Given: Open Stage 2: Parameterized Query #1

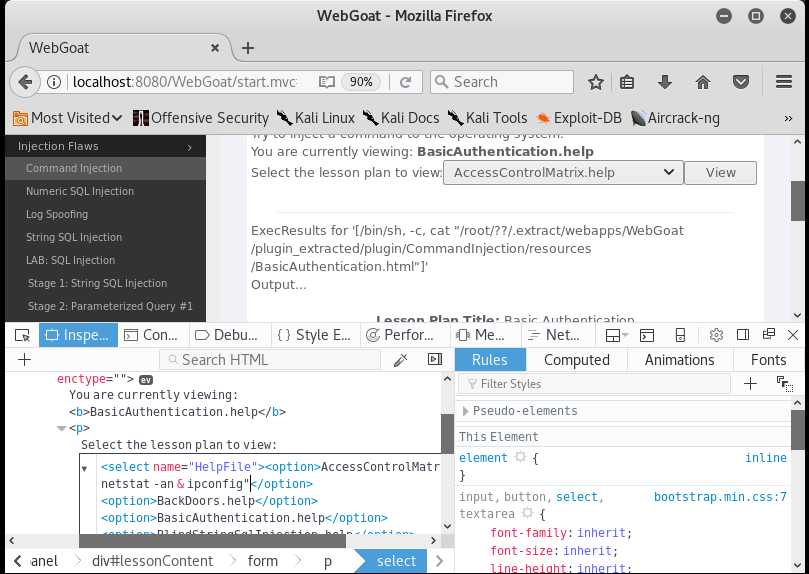Looking at the screenshot, I should coord(105,306).
